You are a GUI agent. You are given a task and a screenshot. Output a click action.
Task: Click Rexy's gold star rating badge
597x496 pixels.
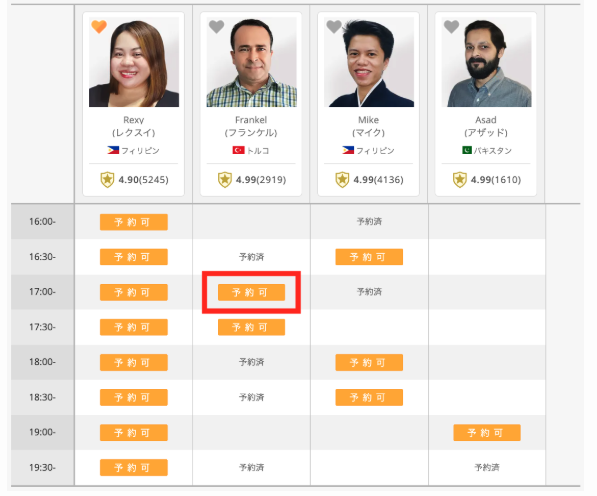pos(107,180)
